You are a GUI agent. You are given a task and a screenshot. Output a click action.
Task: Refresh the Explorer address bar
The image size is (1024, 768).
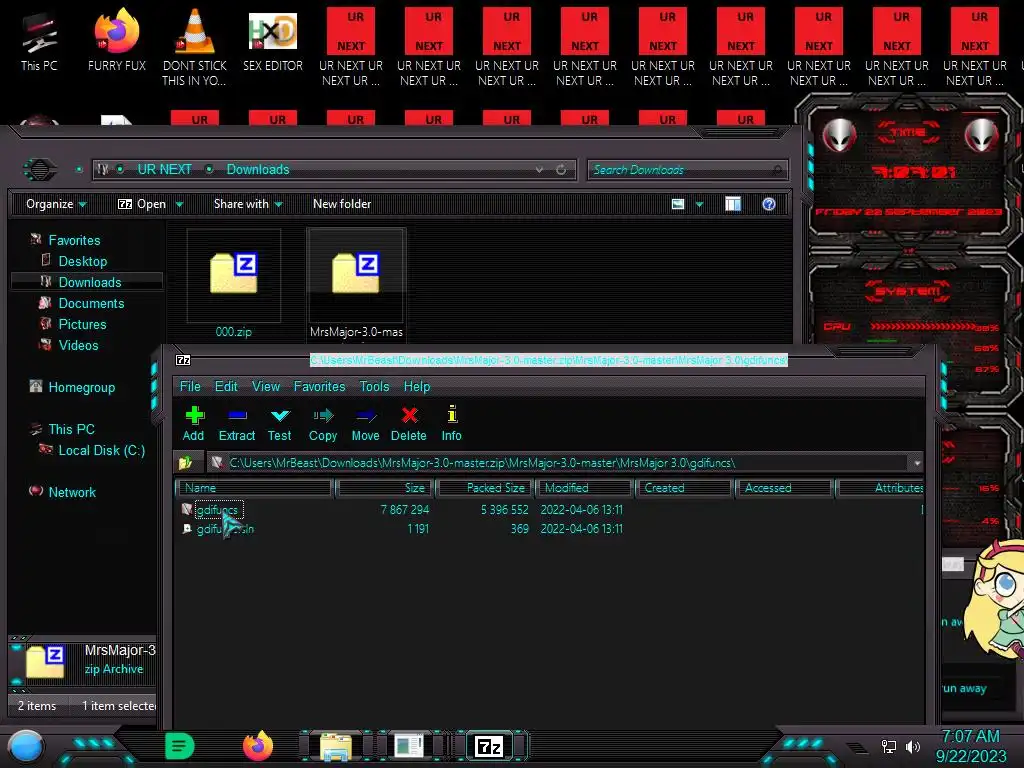tap(561, 170)
